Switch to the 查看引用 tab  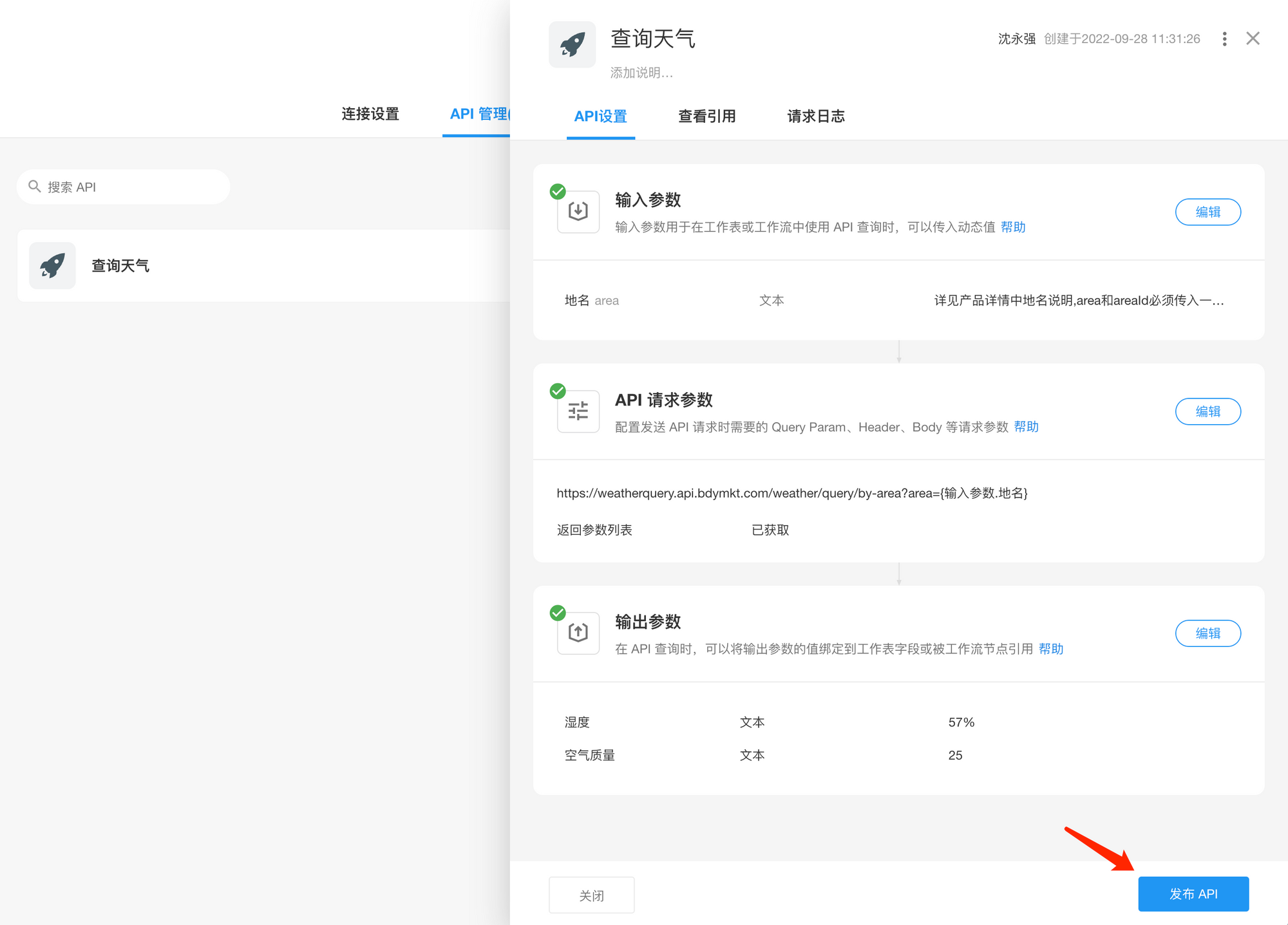(x=706, y=116)
